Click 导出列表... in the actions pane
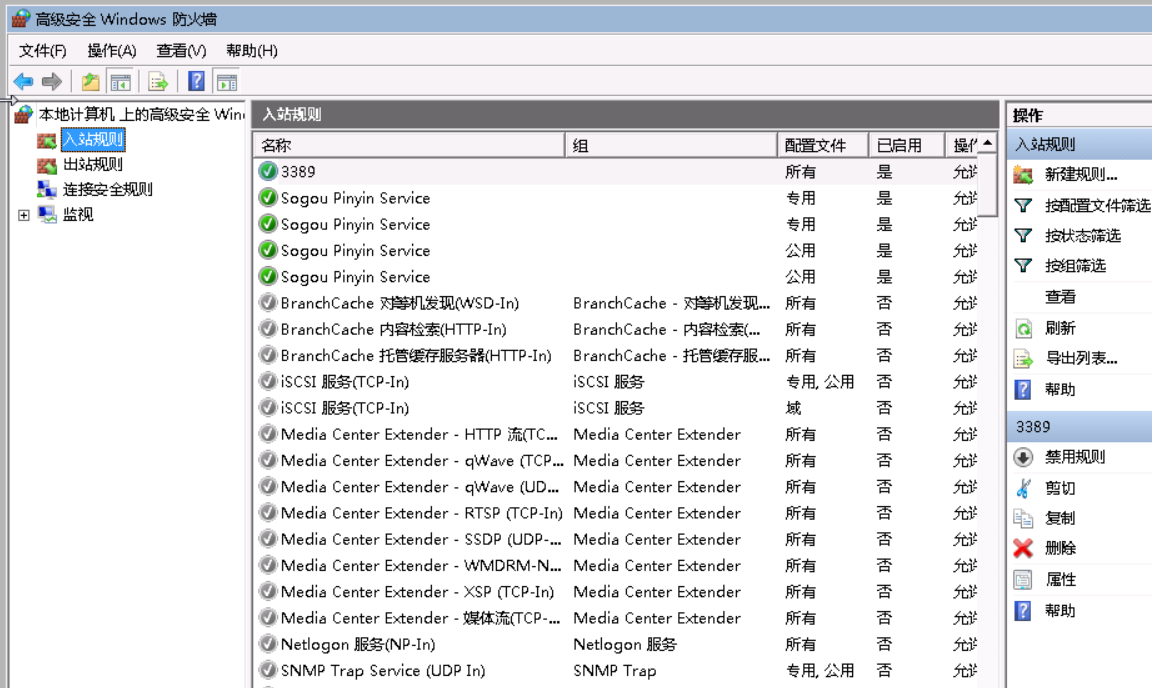Viewport: 1152px width, 688px height. tap(1080, 358)
